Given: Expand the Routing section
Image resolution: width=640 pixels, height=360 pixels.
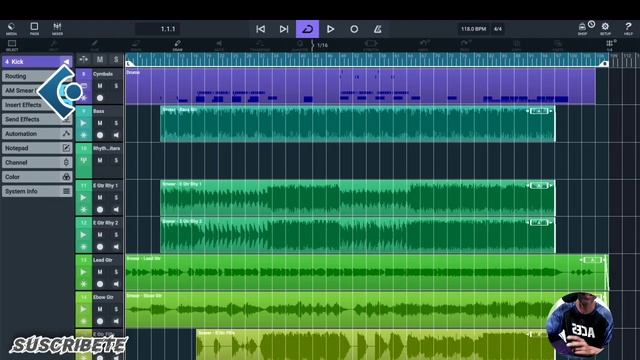Looking at the screenshot, I should 37,76.
